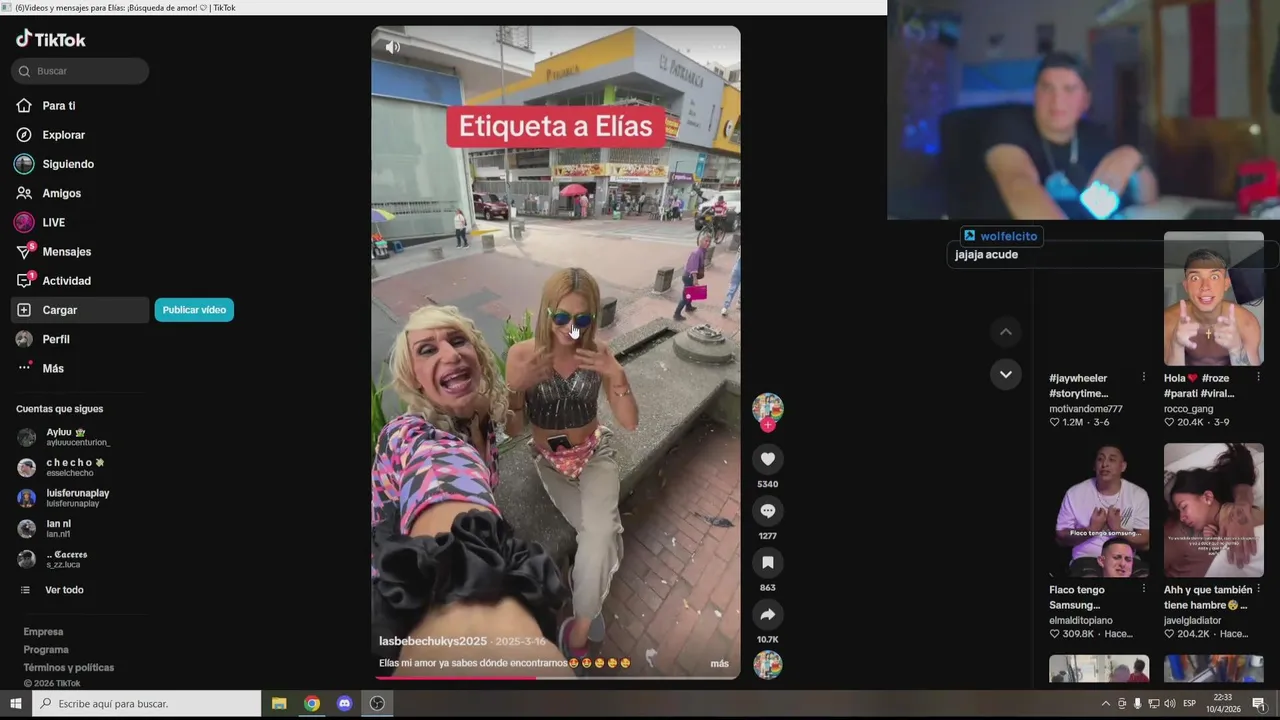The image size is (1280, 720).
Task: Expand caption with más link
Action: (x=720, y=664)
